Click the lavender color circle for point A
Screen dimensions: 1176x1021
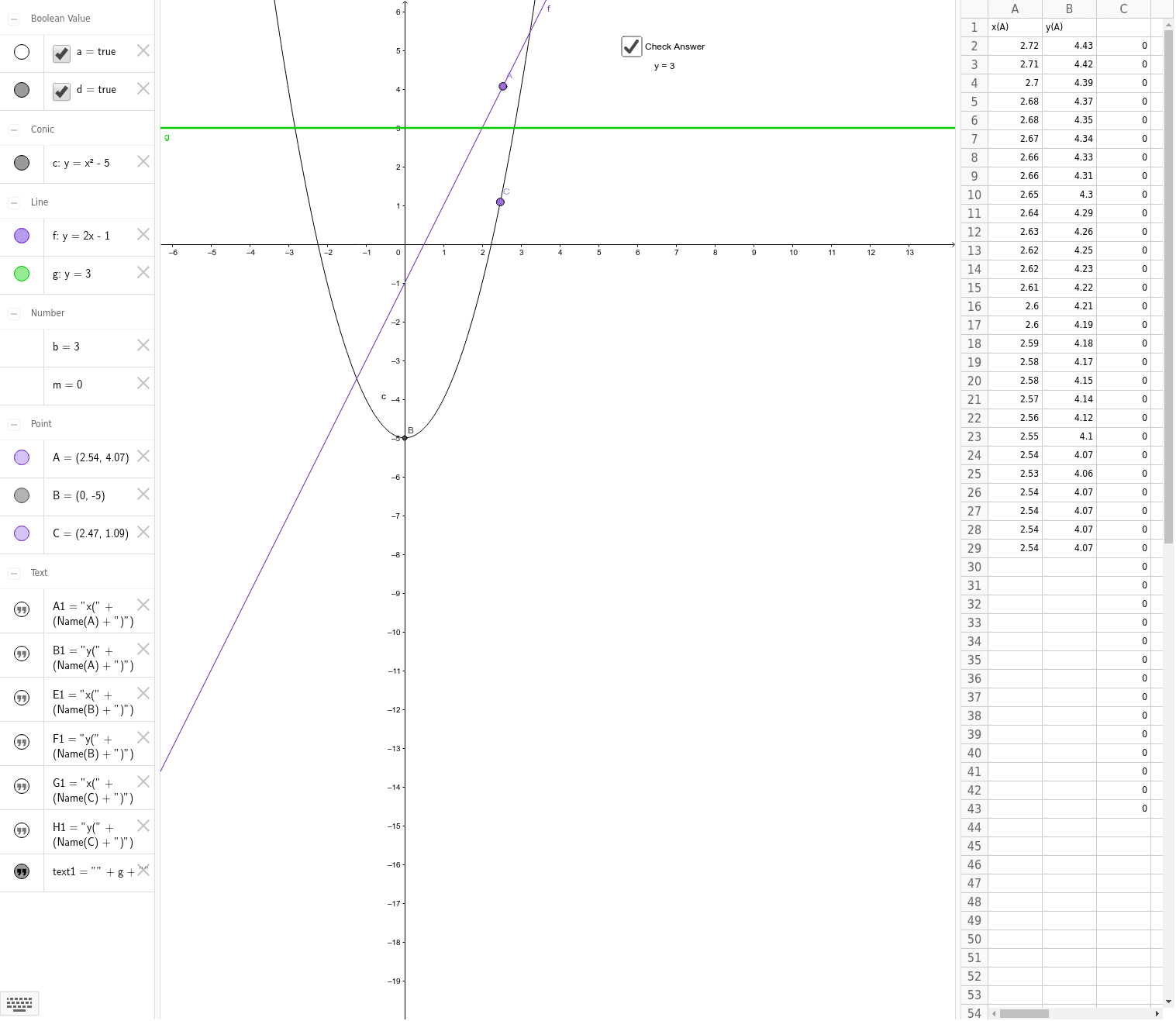(x=22, y=457)
